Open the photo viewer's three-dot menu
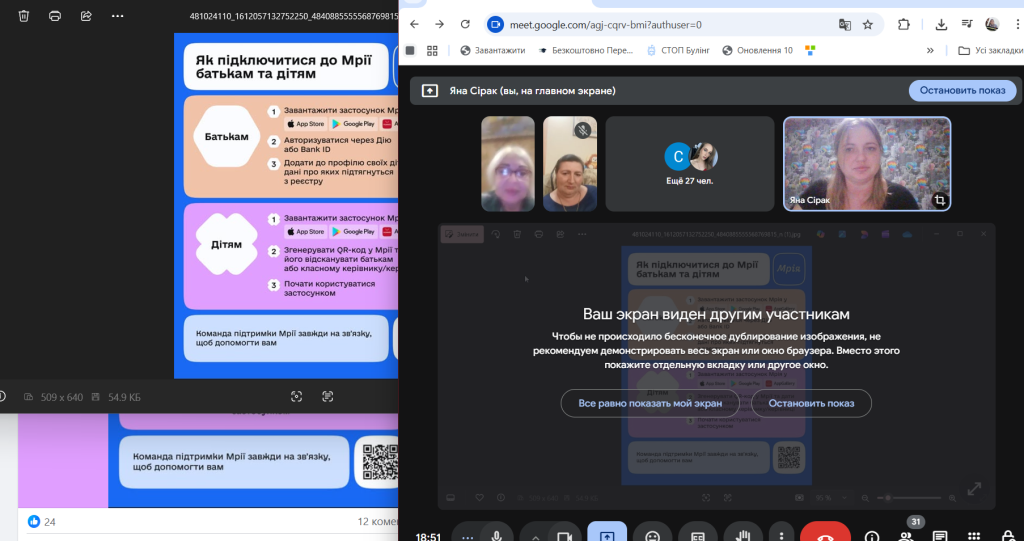 click(117, 16)
